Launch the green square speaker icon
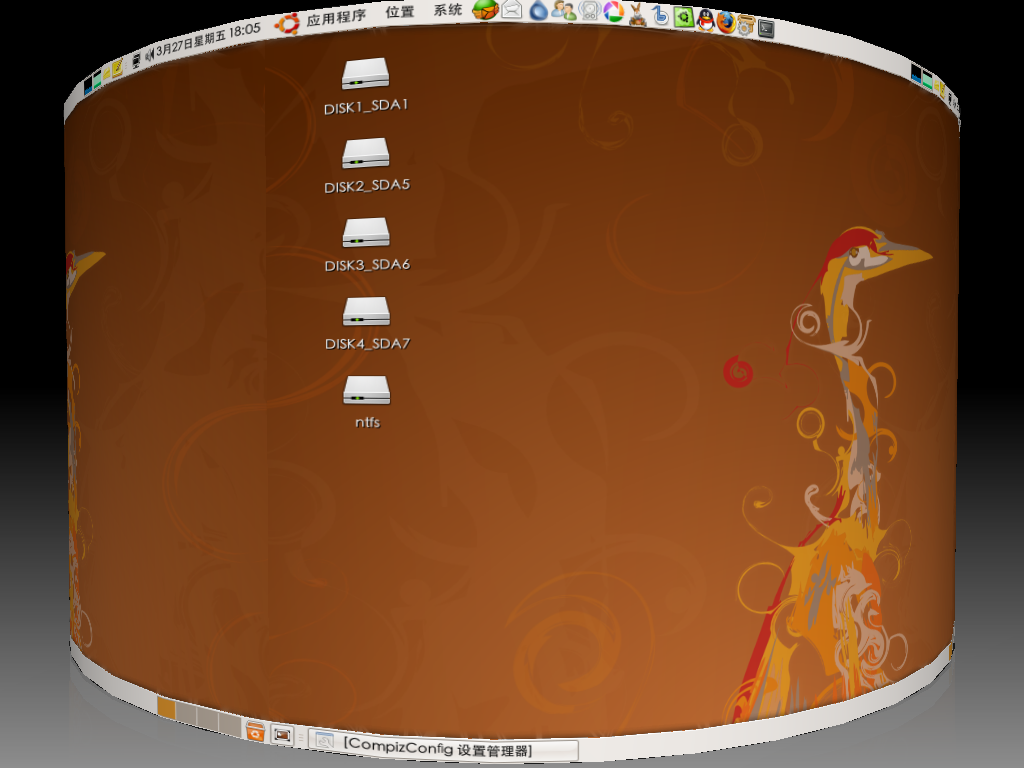This screenshot has height=768, width=1024. click(x=683, y=16)
